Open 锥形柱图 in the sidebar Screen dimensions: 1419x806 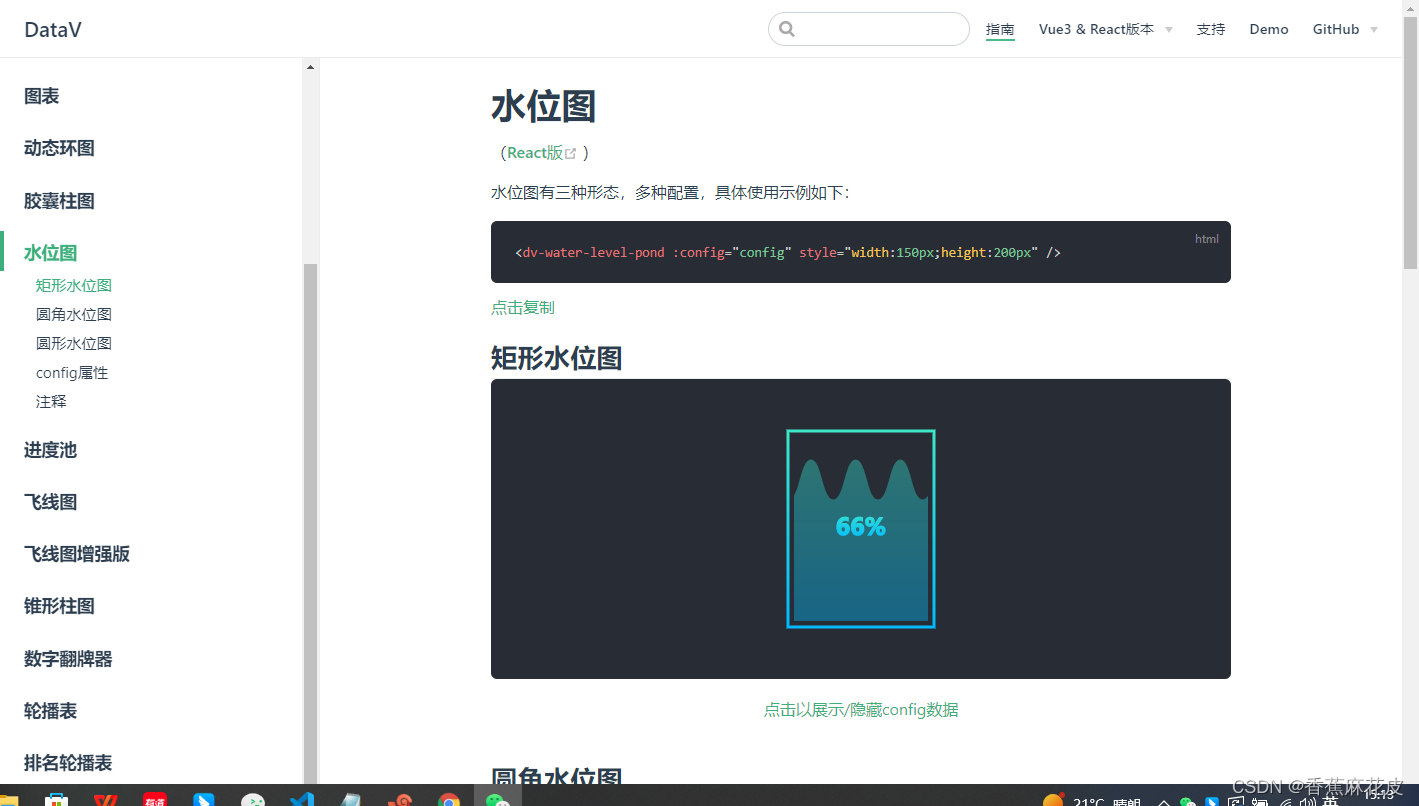point(60,606)
